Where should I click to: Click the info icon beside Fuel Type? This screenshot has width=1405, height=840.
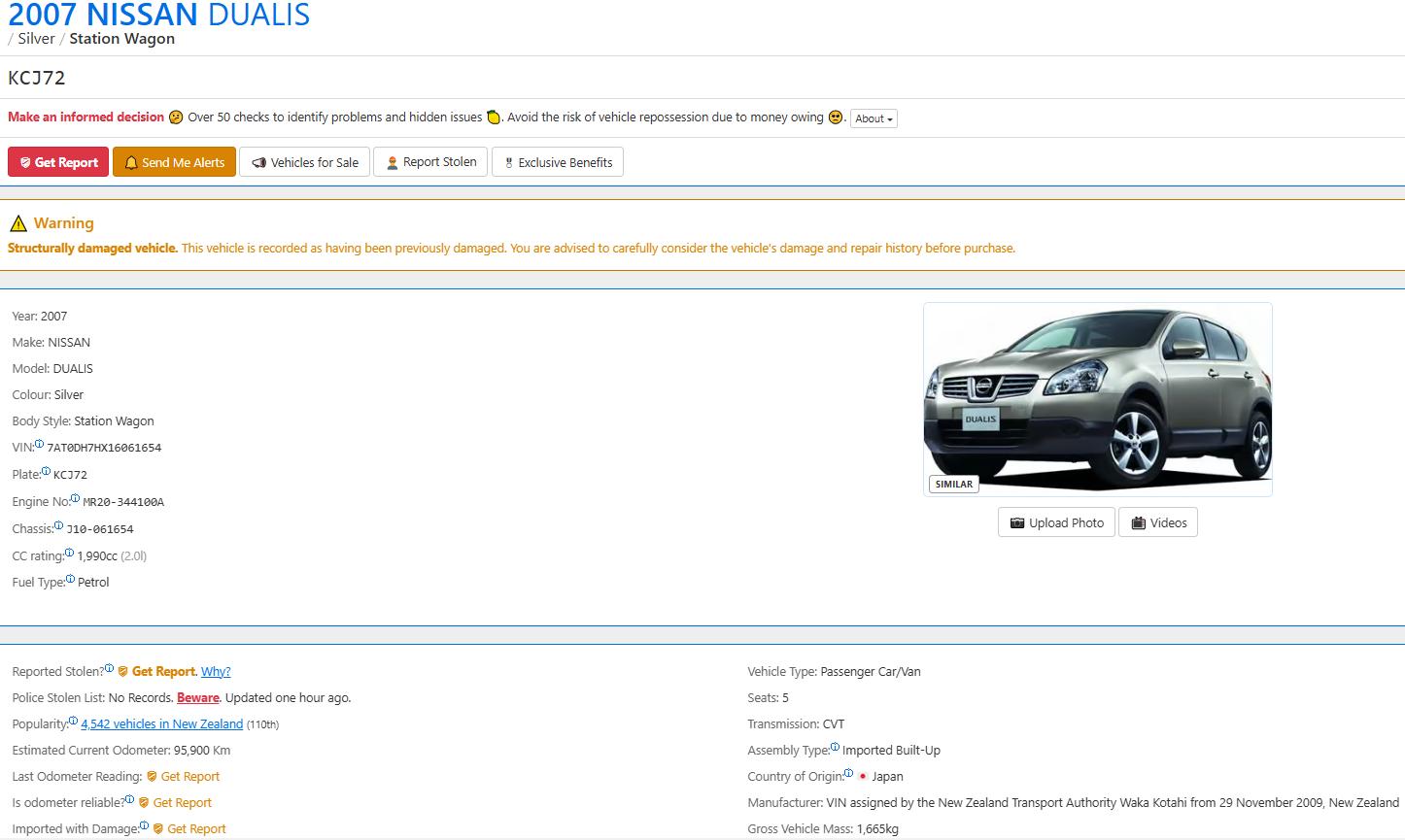click(70, 580)
